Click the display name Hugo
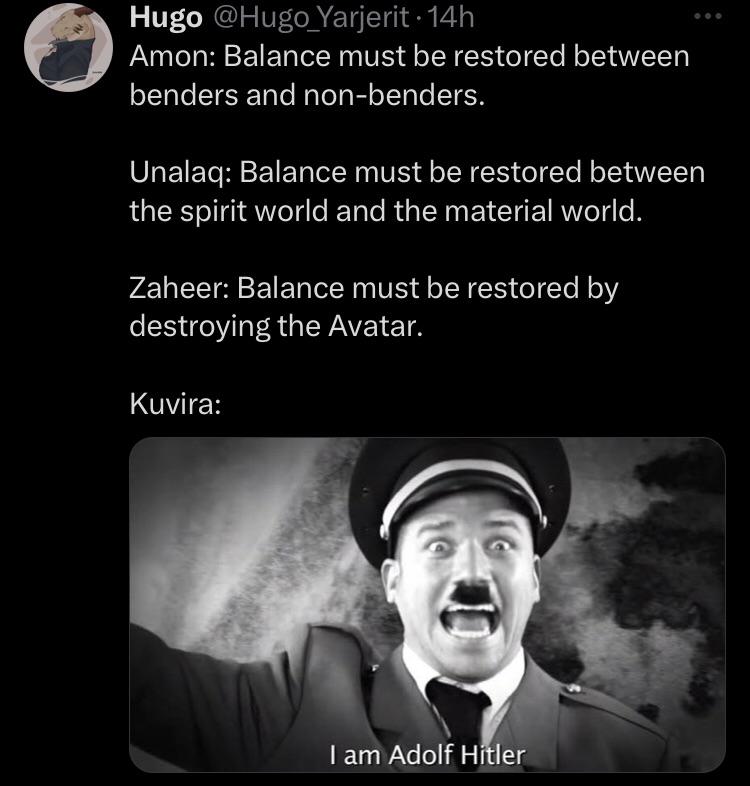Viewport: 750px width, 786px height. point(166,18)
